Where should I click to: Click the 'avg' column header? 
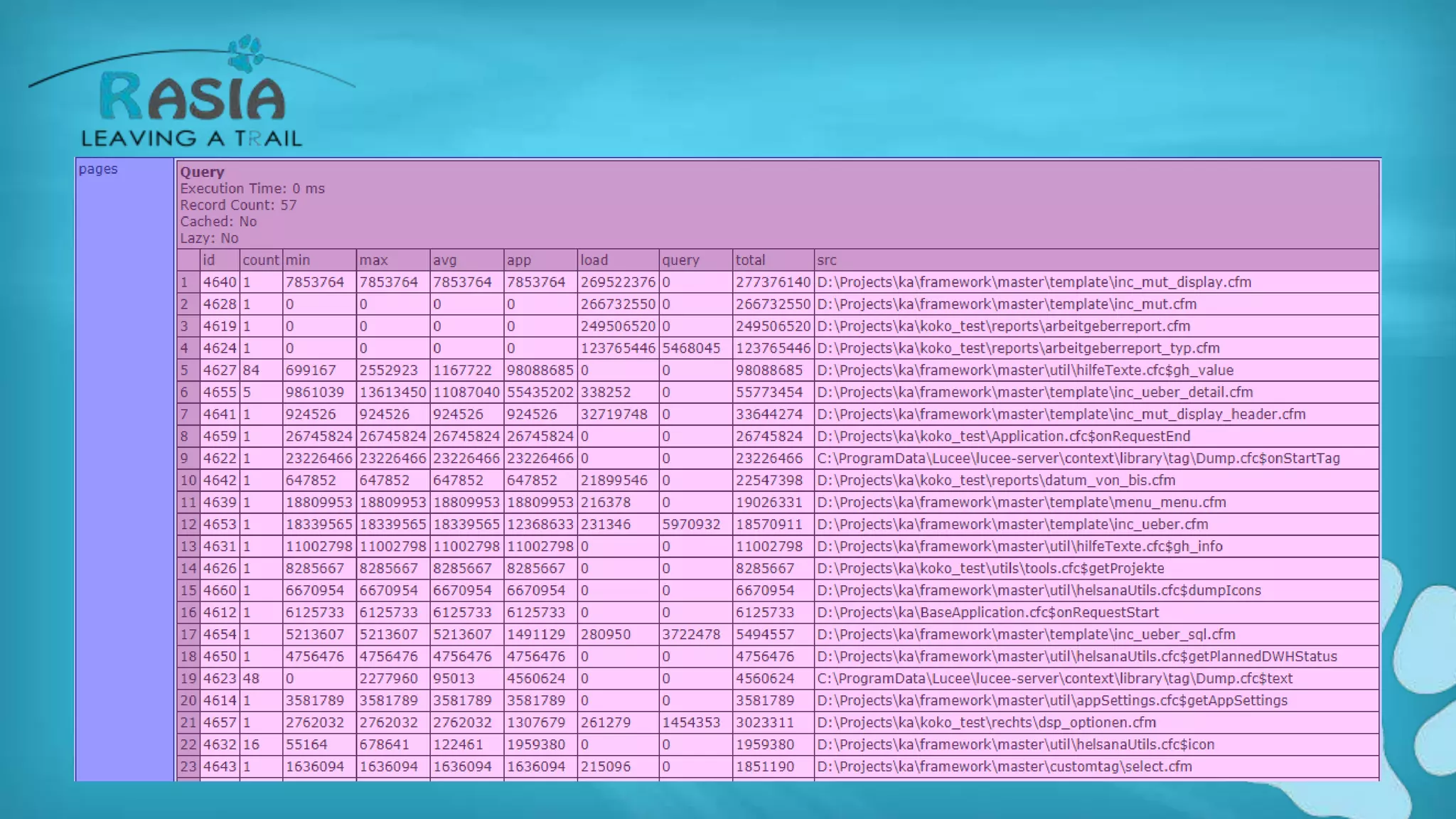[x=445, y=260]
